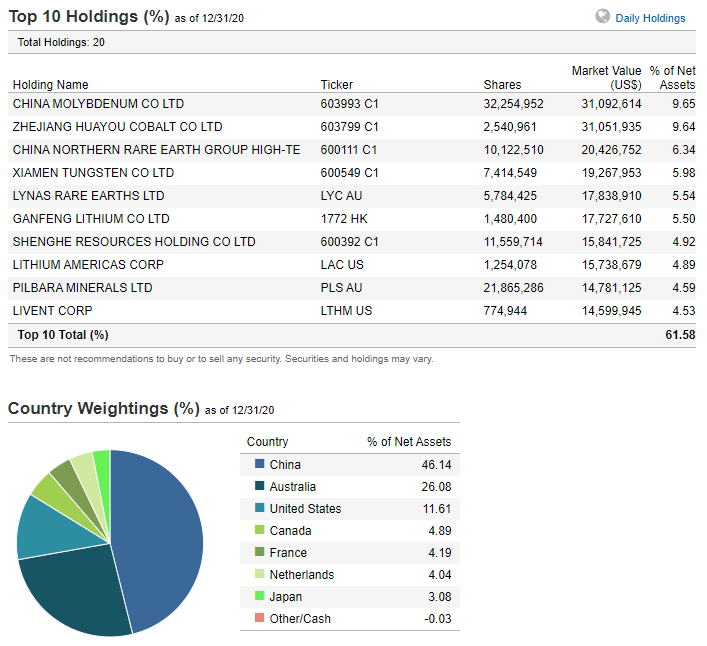
Task: Click ticker 600549 C1
Action: [x=349, y=173]
